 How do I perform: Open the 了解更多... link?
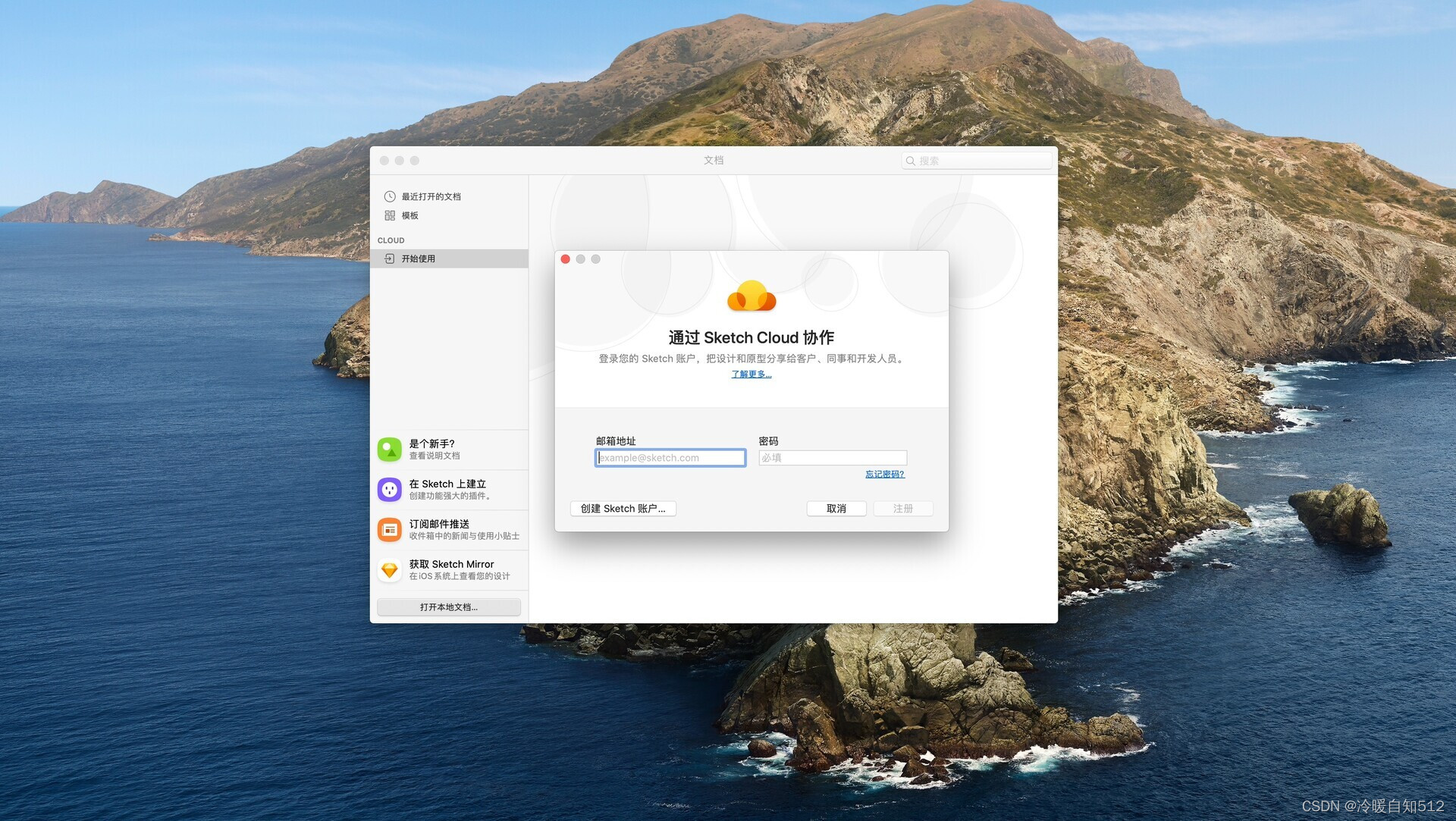pos(752,374)
